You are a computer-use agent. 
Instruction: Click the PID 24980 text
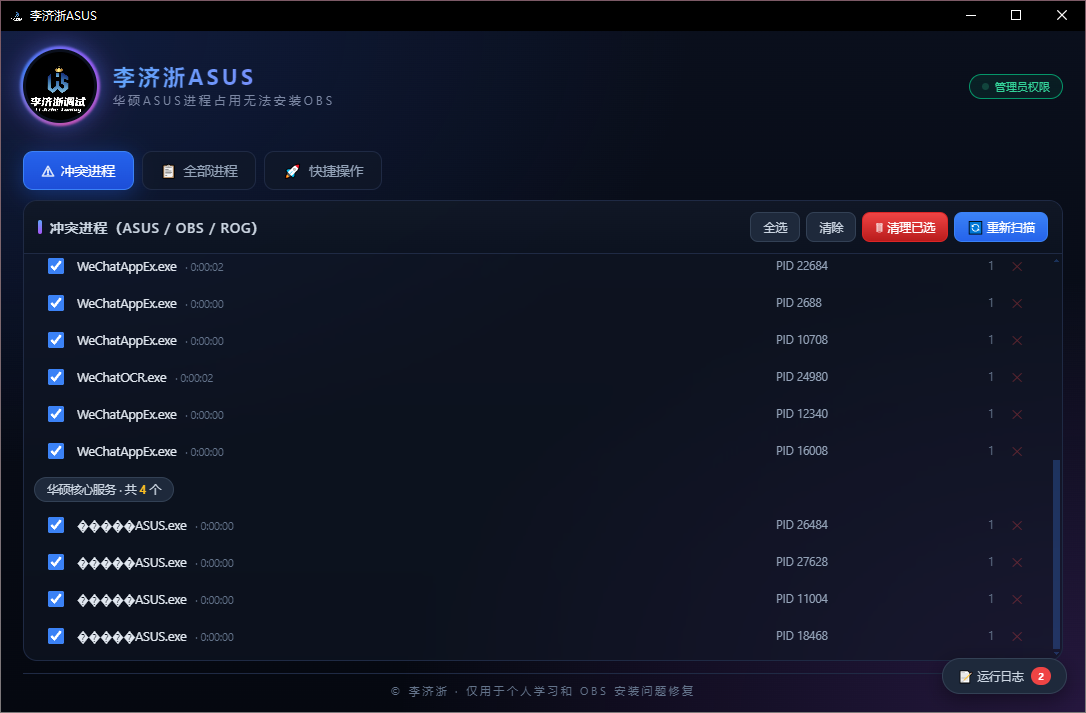click(802, 377)
